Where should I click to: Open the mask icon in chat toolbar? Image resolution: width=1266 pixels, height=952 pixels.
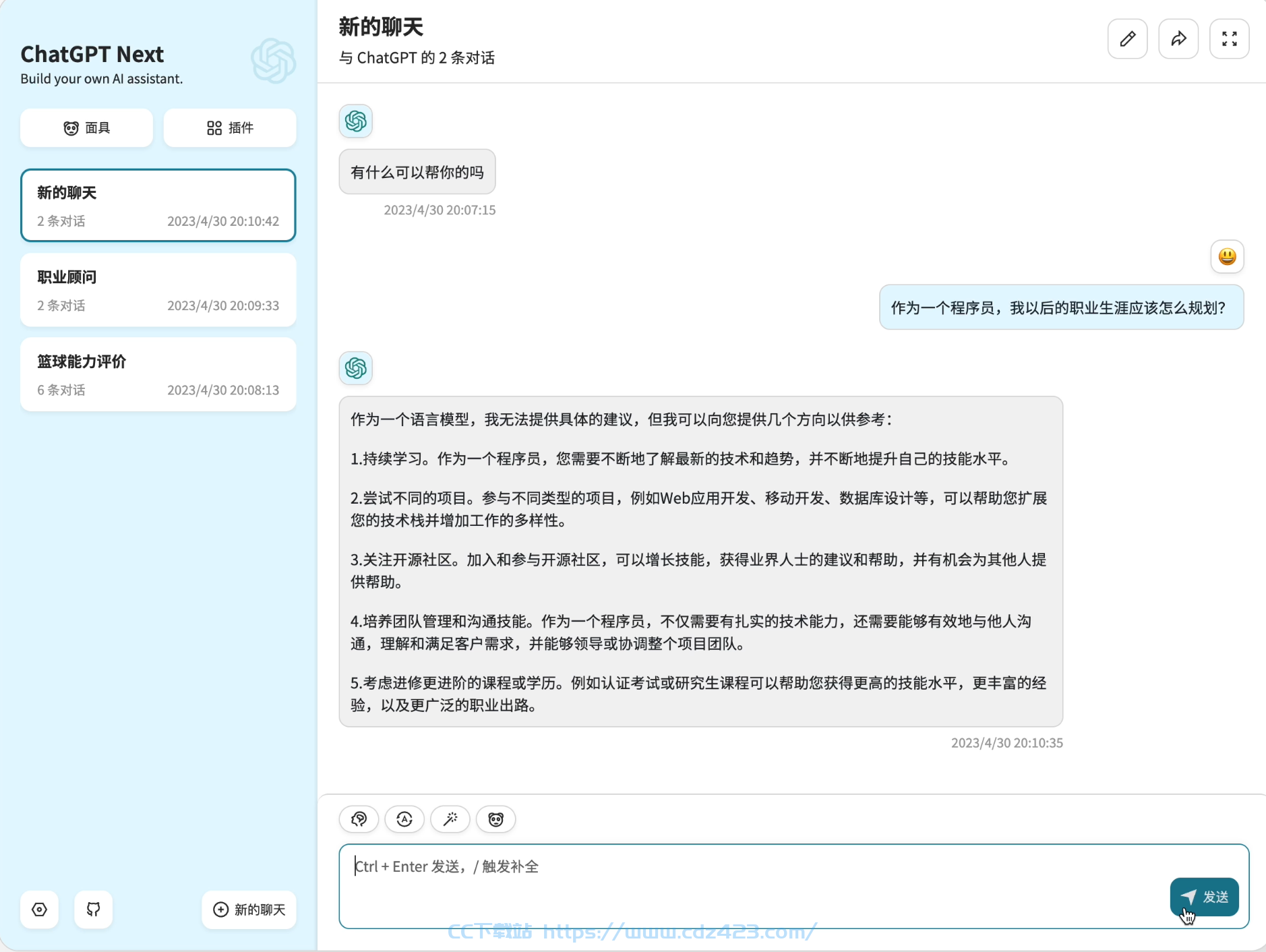point(496,819)
